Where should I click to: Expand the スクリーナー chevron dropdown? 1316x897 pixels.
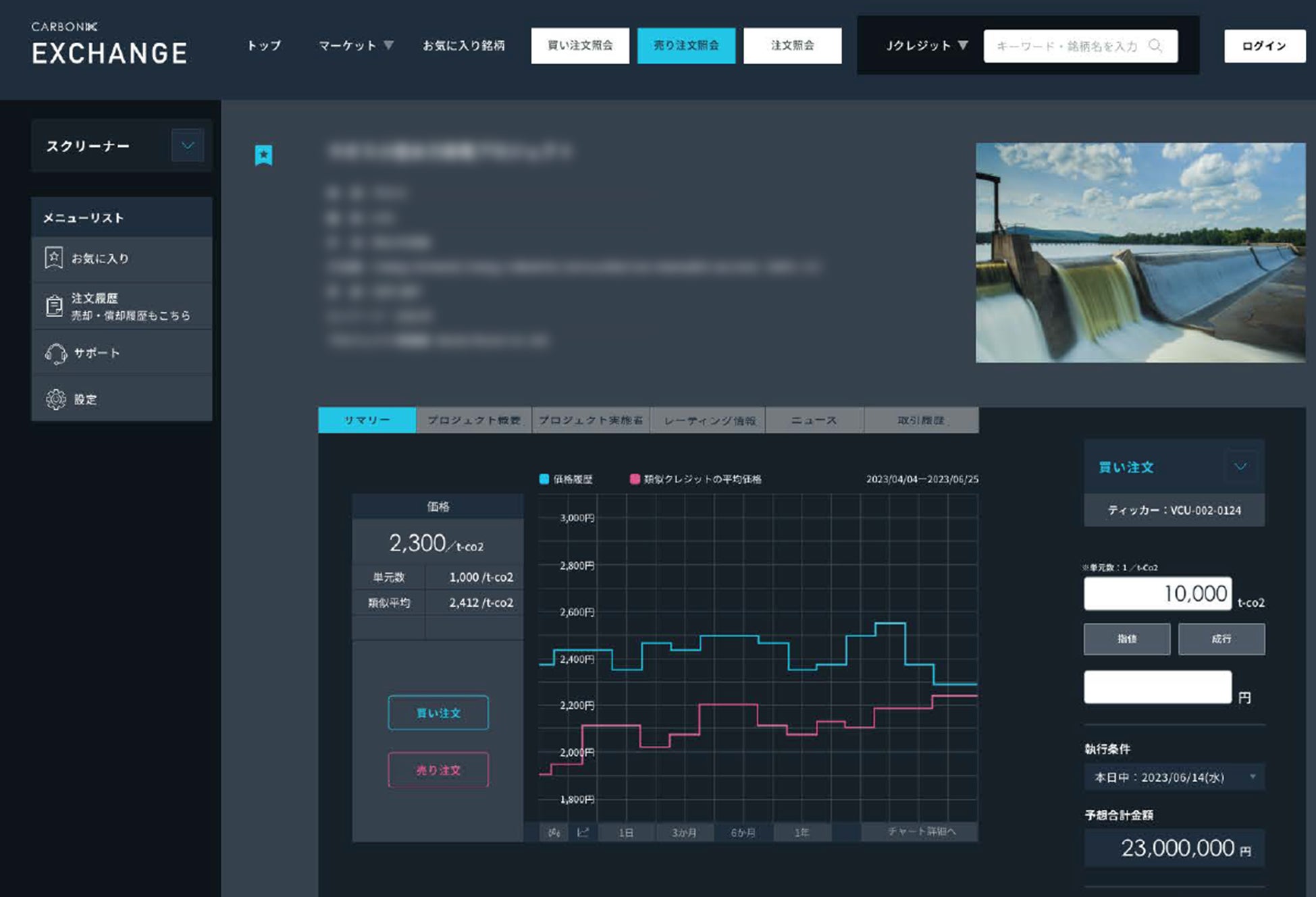(187, 145)
